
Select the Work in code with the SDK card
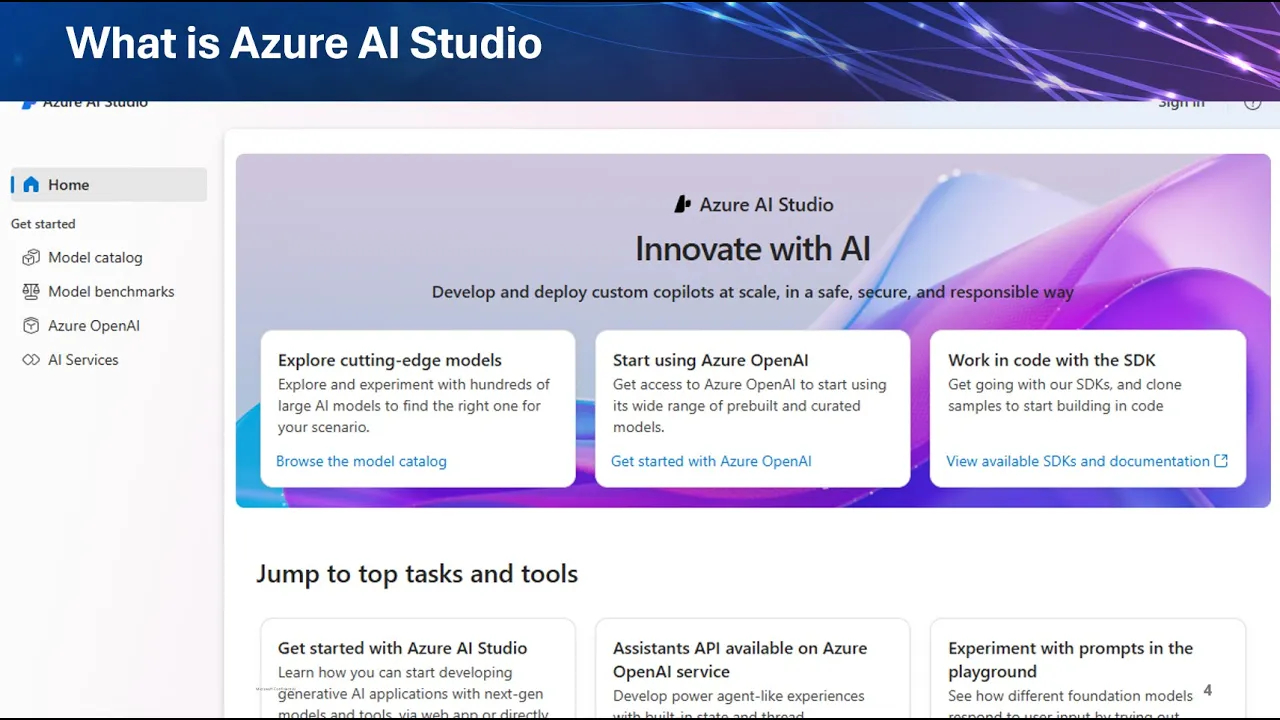click(1088, 395)
